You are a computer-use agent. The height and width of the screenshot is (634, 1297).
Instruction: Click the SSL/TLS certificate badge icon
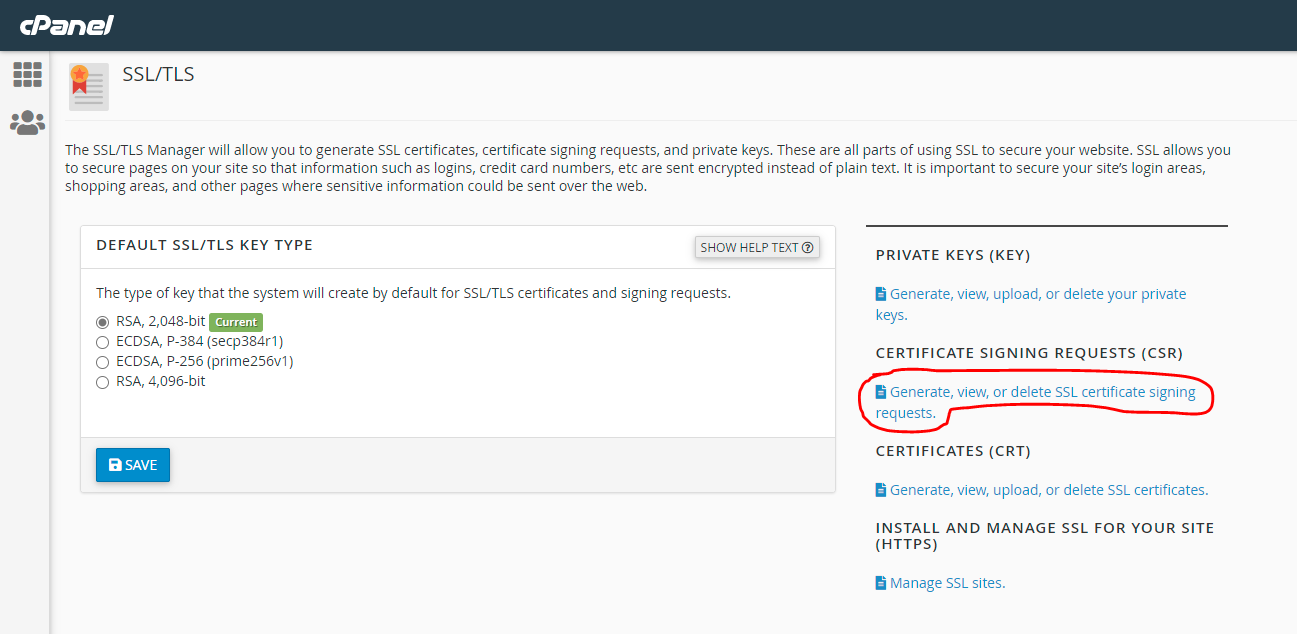pyautogui.click(x=88, y=87)
